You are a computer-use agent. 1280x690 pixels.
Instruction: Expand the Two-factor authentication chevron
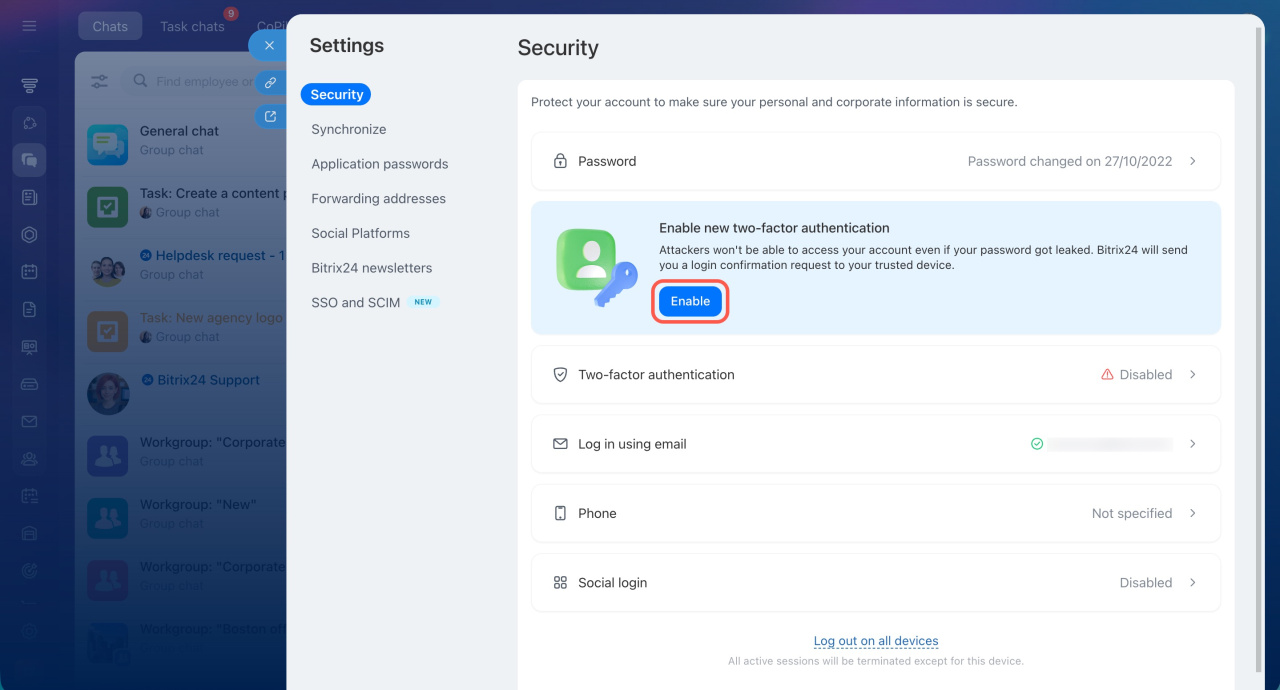coord(1193,375)
